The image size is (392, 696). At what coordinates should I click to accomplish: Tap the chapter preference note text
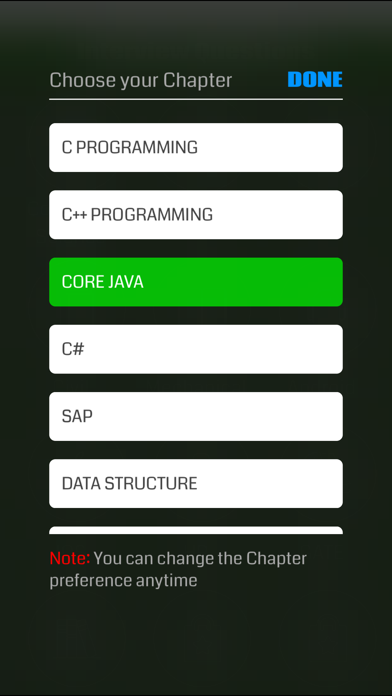click(178, 569)
